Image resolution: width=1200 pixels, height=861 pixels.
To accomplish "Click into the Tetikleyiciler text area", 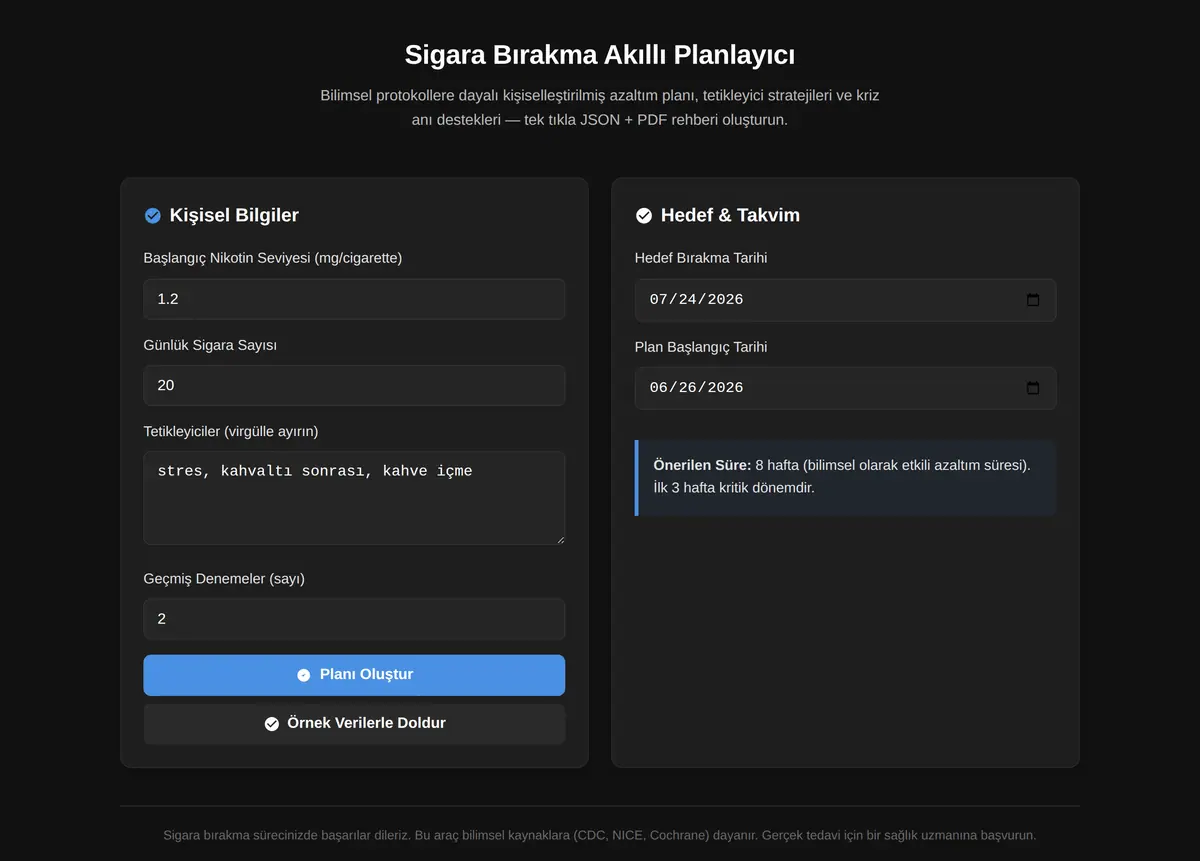I will point(354,498).
